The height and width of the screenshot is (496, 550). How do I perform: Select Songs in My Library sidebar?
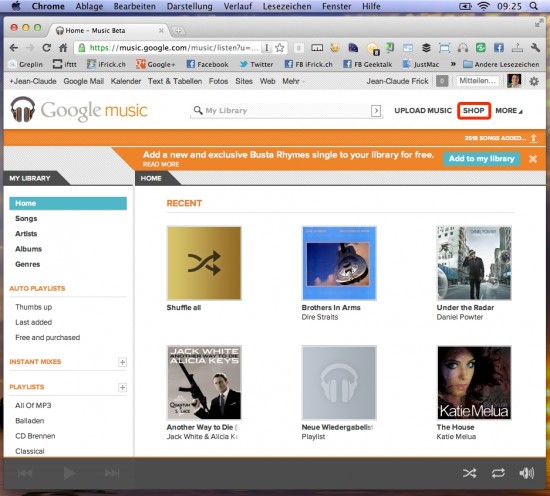(26, 219)
